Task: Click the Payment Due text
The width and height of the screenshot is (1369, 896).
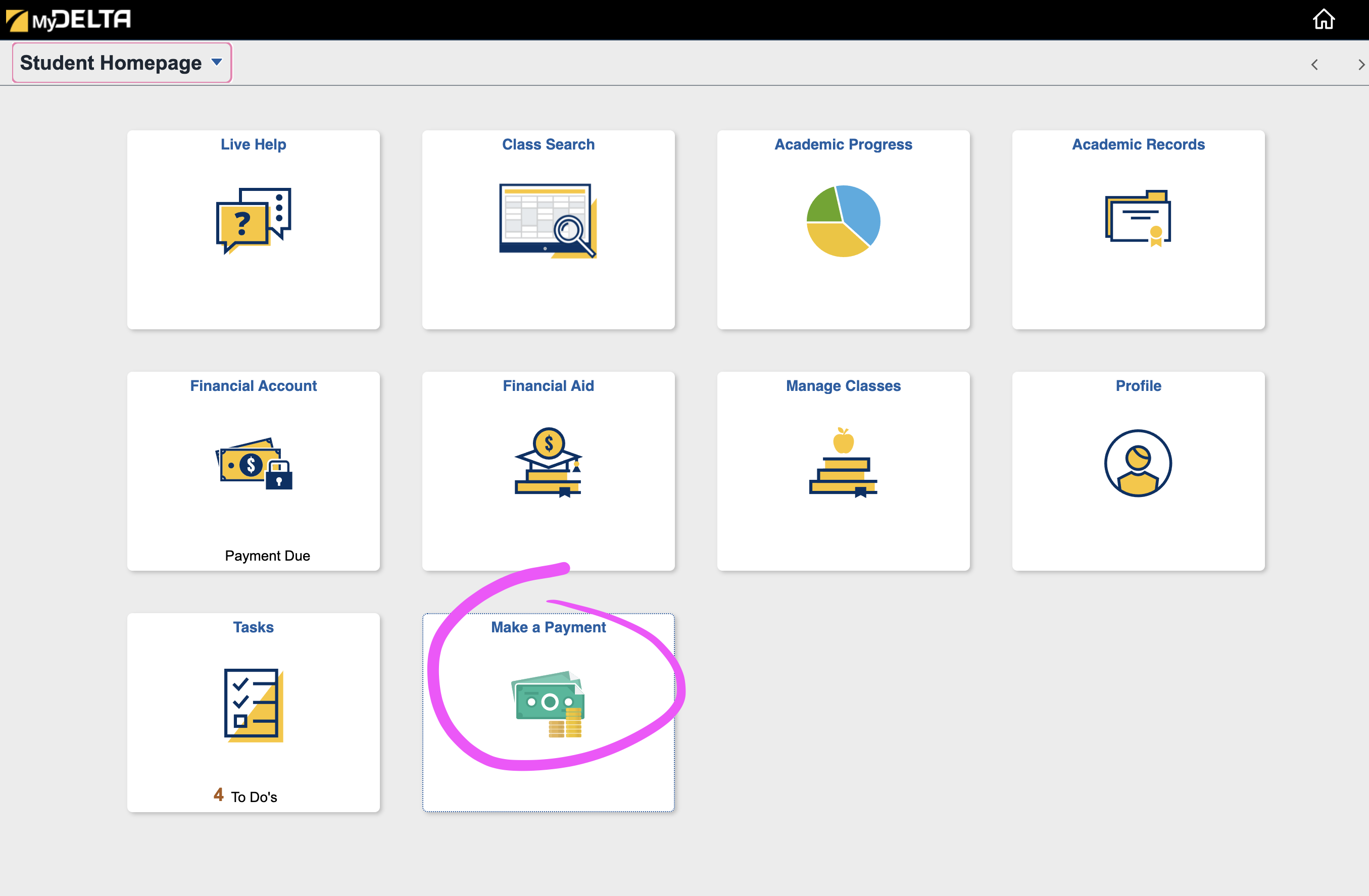Action: [x=267, y=556]
